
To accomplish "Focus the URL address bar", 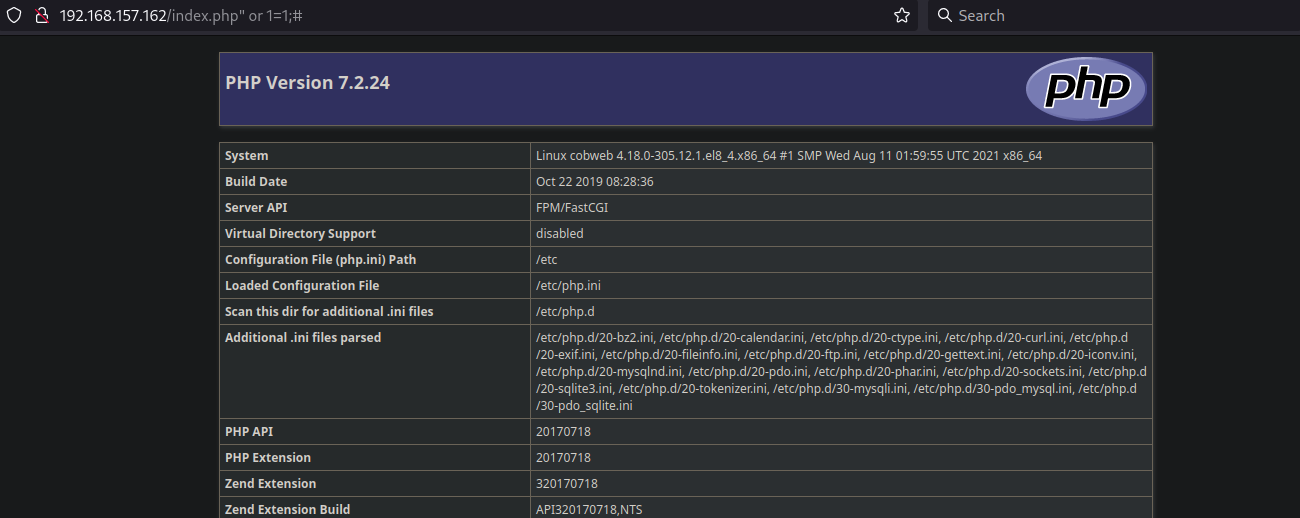I will (450, 16).
